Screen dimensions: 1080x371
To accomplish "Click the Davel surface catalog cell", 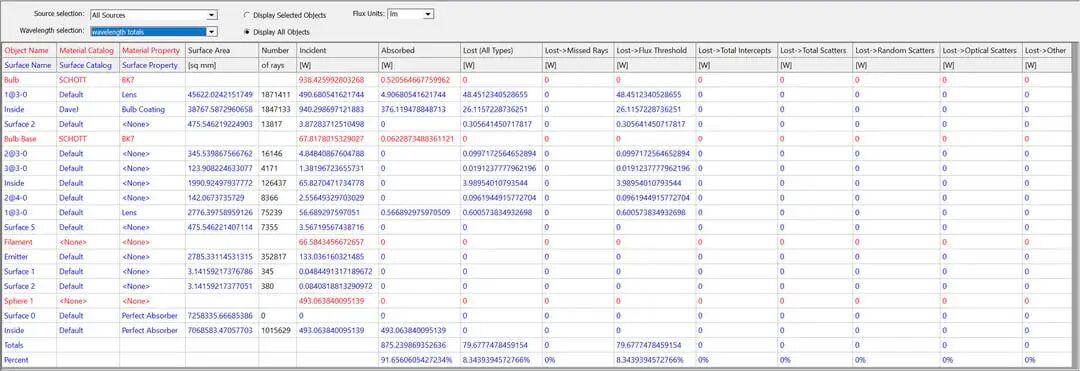I will [69, 109].
